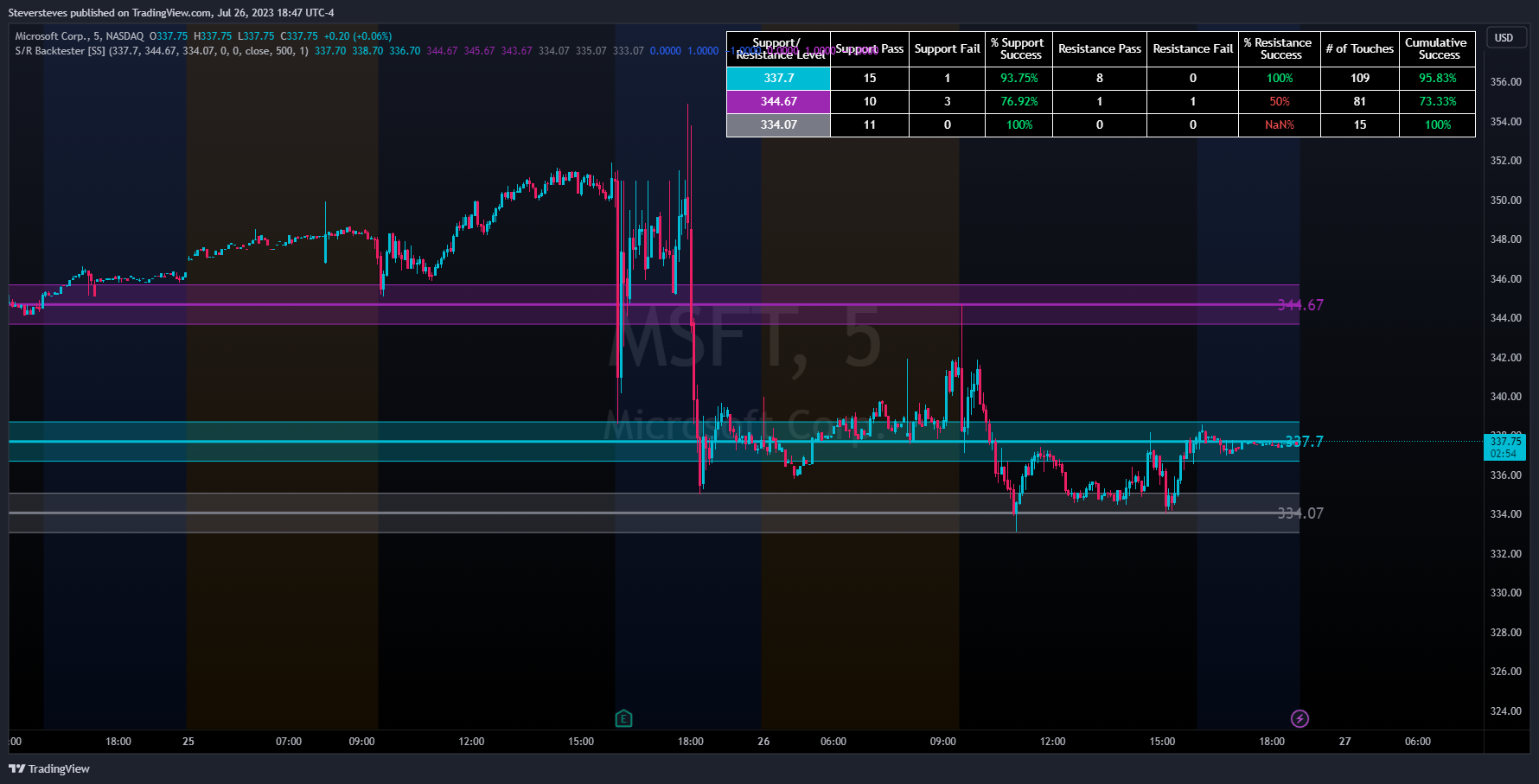Screen dimensions: 1539x784
Task: Click the 95.83% cumulative success value
Action: [1438, 78]
